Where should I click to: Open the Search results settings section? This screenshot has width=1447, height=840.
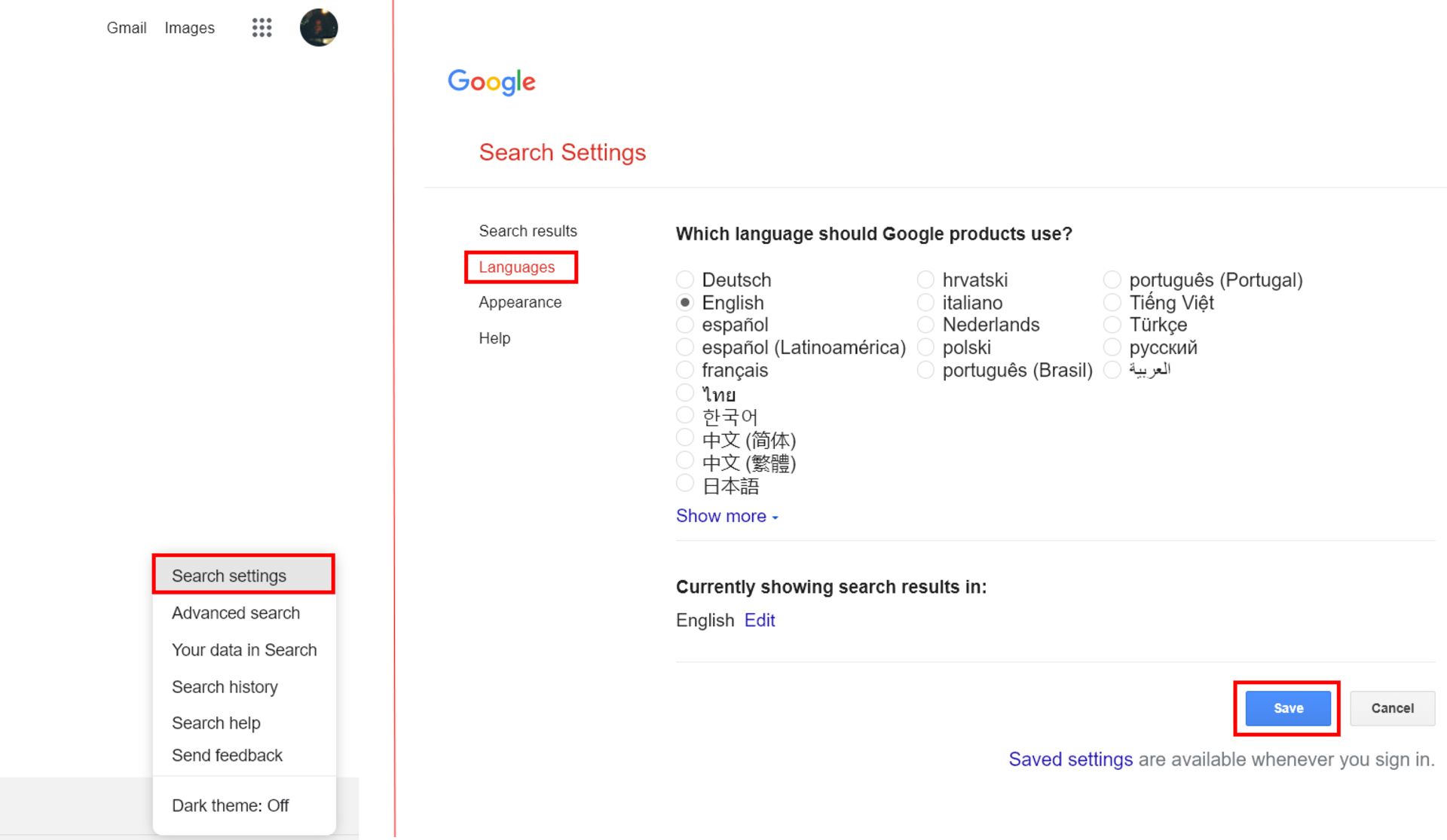coord(528,231)
